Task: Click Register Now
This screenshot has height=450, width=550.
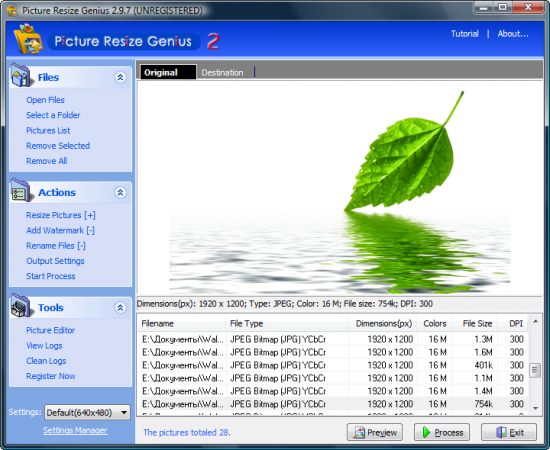Action: point(51,376)
